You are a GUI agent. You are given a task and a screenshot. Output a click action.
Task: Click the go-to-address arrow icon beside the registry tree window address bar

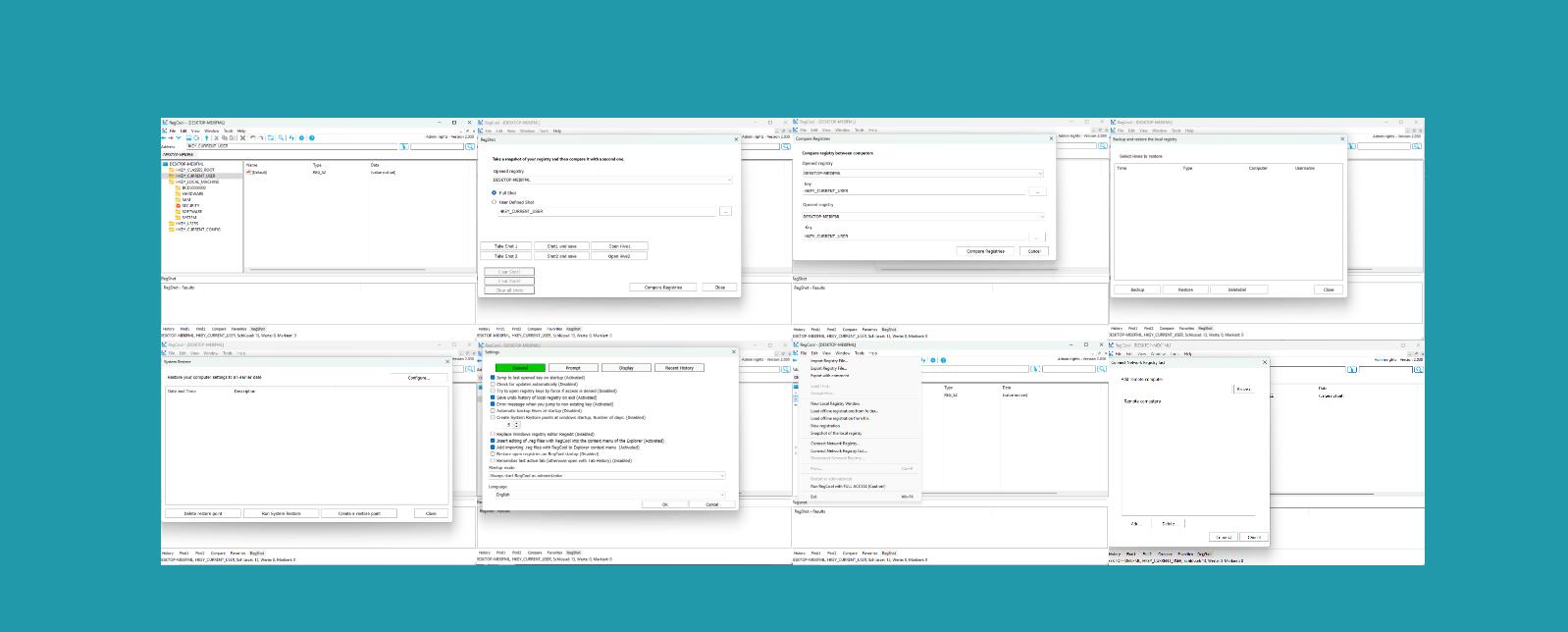[x=404, y=146]
